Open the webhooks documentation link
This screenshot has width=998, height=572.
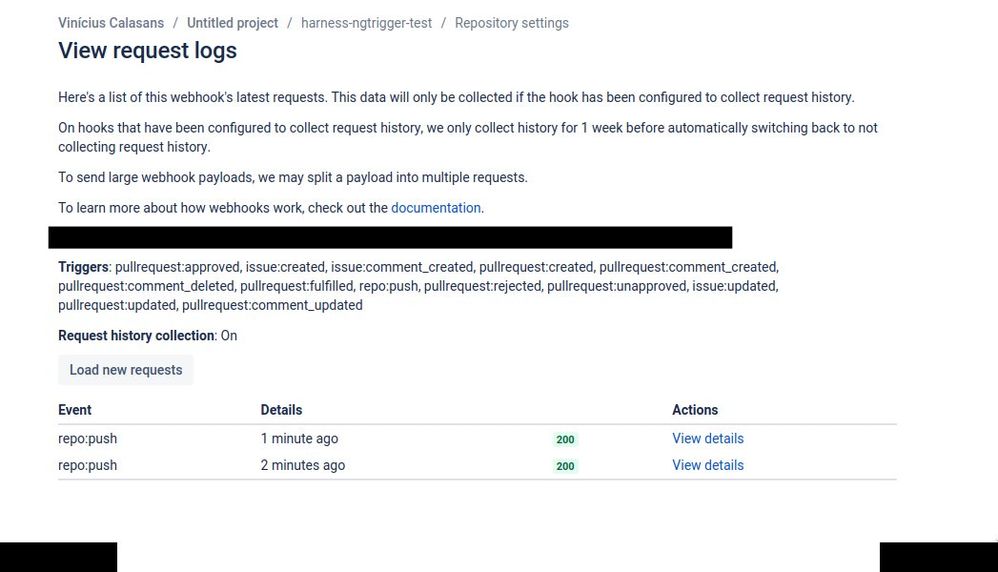tap(435, 208)
